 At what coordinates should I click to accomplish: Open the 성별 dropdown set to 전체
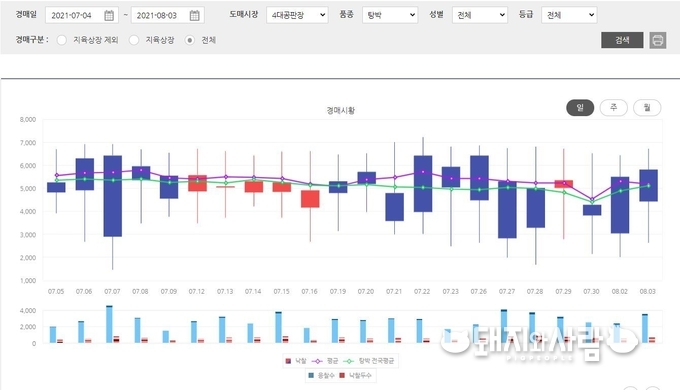point(480,15)
